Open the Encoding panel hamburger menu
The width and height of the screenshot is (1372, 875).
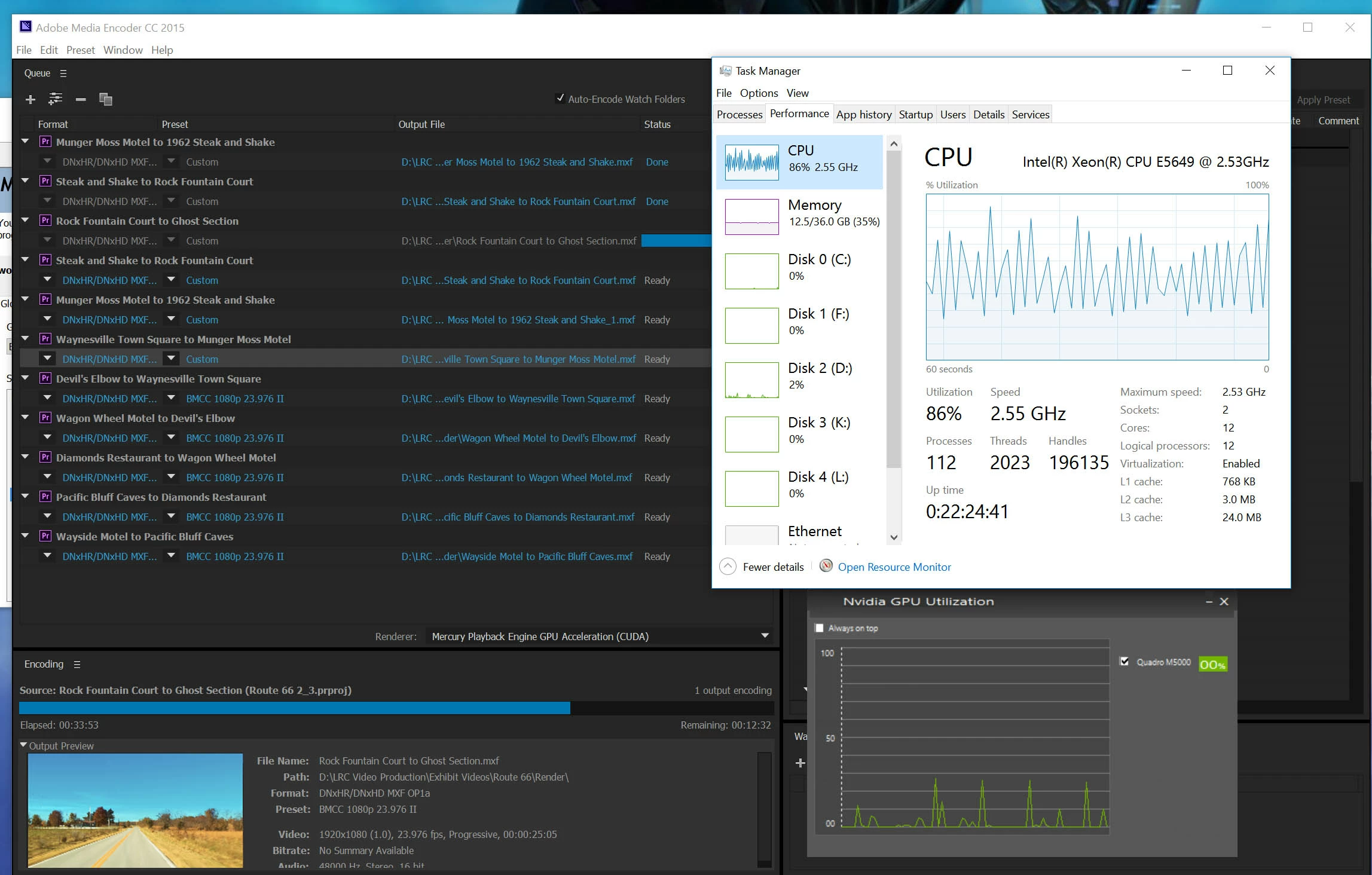coord(77,665)
